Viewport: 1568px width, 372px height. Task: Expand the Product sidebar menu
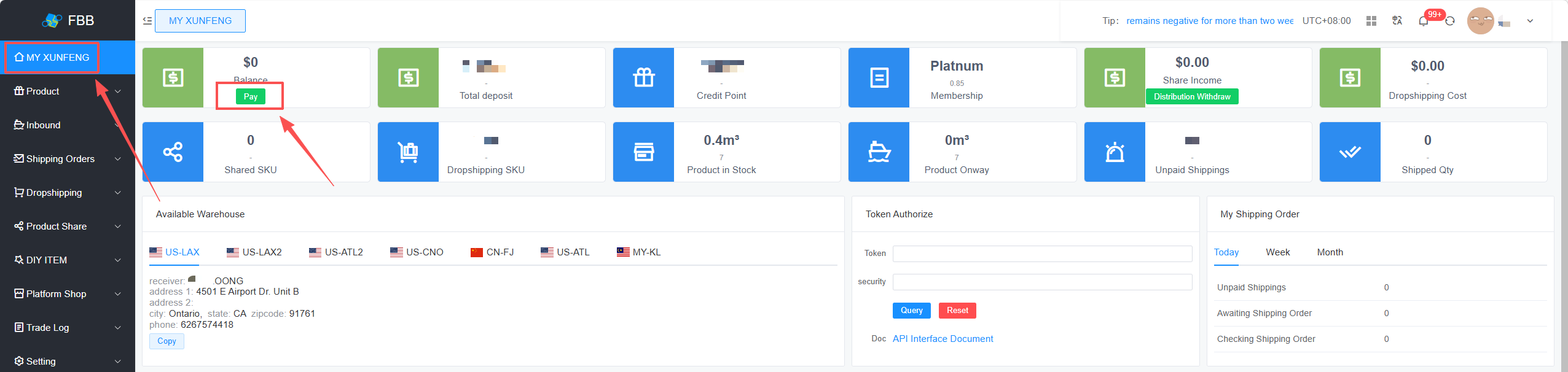(68, 91)
